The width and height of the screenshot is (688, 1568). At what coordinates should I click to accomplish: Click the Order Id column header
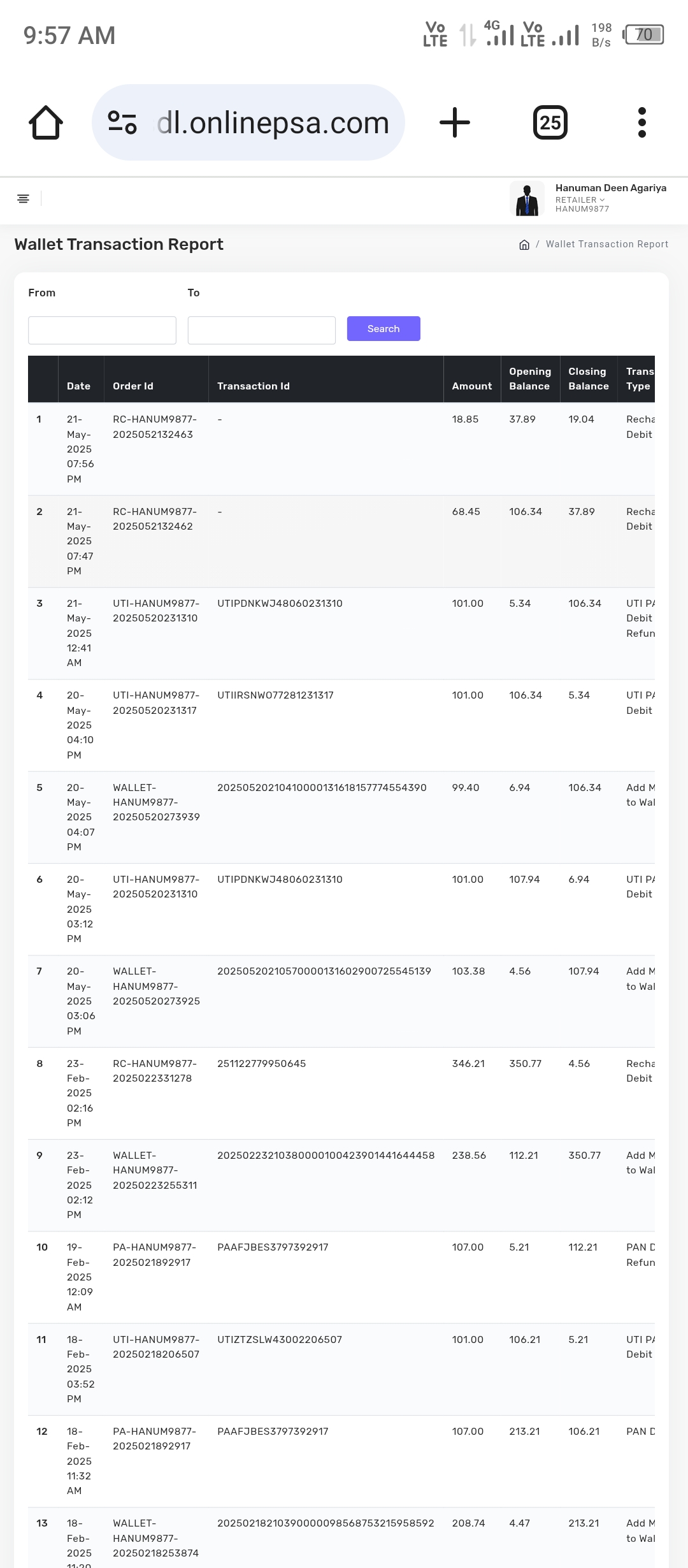(x=133, y=386)
